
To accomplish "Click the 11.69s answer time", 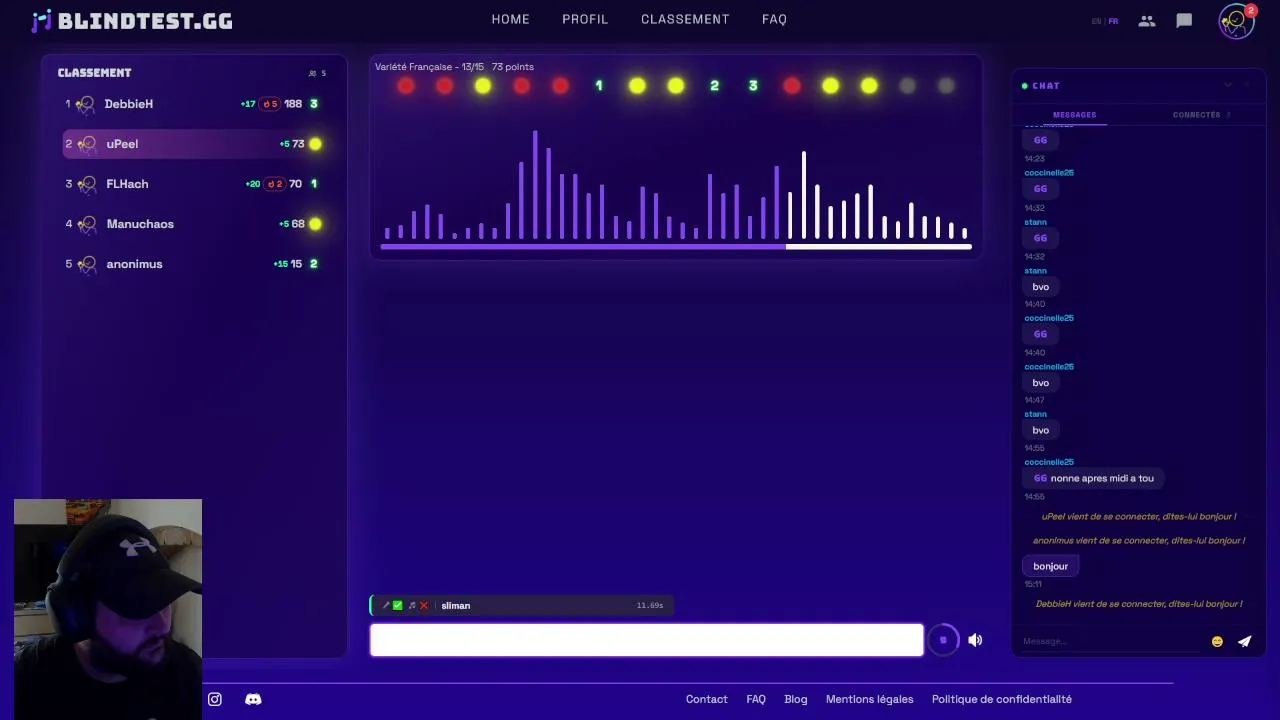I will coord(650,606).
